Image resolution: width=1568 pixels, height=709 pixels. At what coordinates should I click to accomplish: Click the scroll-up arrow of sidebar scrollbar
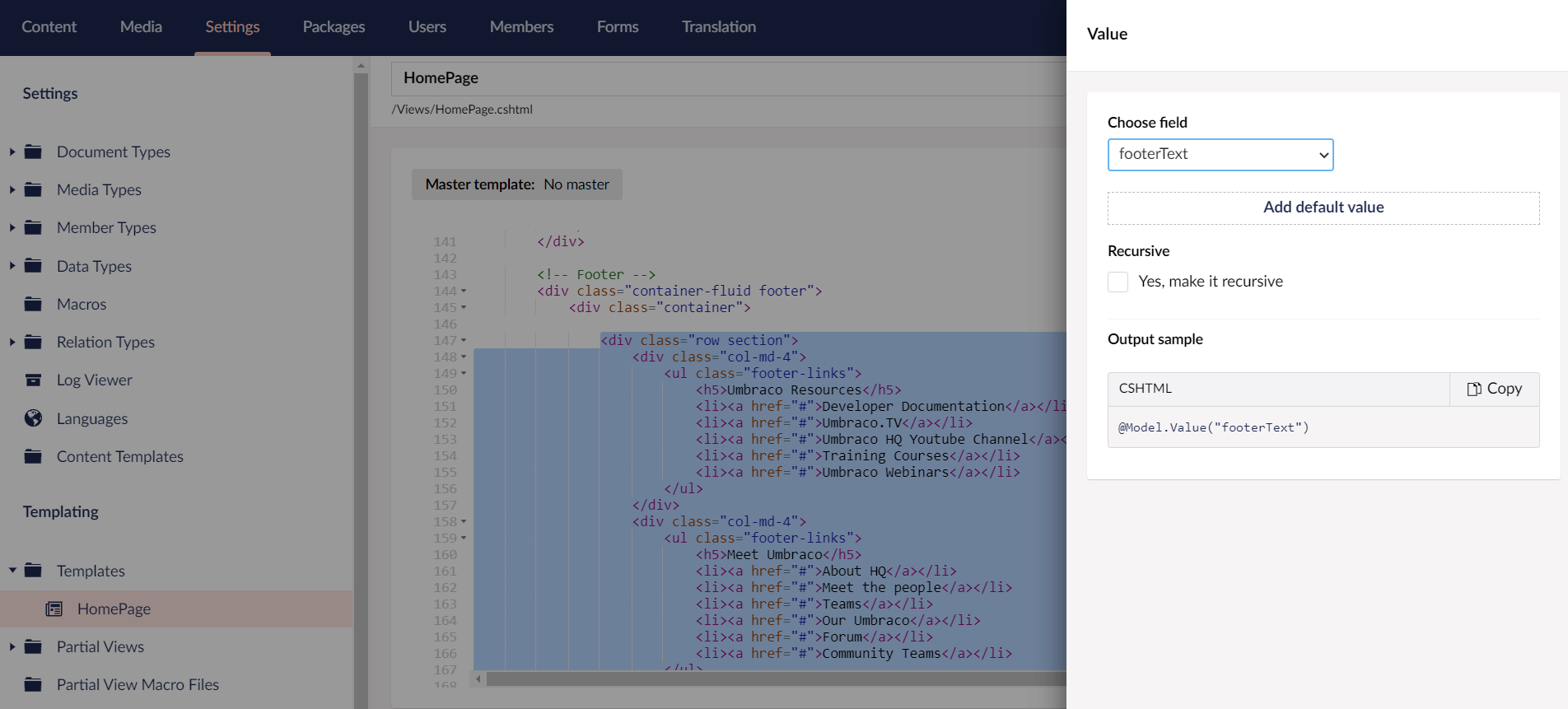click(x=361, y=64)
